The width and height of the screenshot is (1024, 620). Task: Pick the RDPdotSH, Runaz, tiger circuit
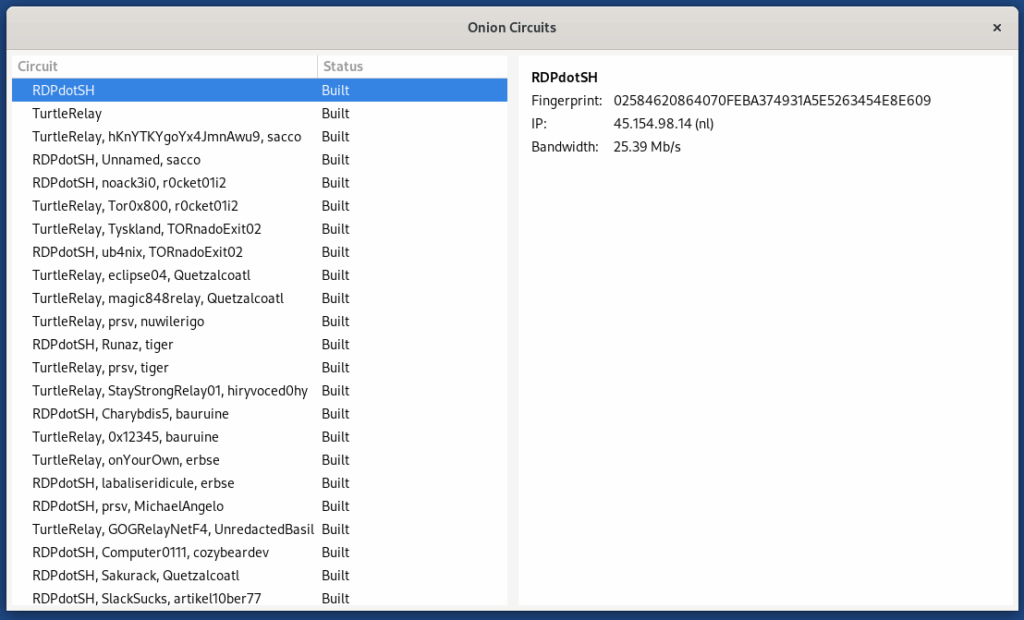pyautogui.click(x=102, y=344)
